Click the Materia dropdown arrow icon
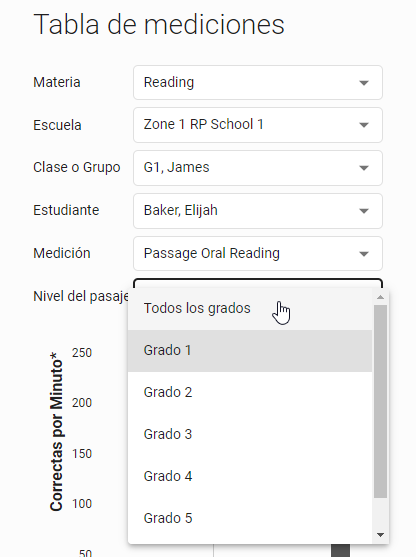Screen dimensions: 416x557 pyautogui.click(x=363, y=83)
